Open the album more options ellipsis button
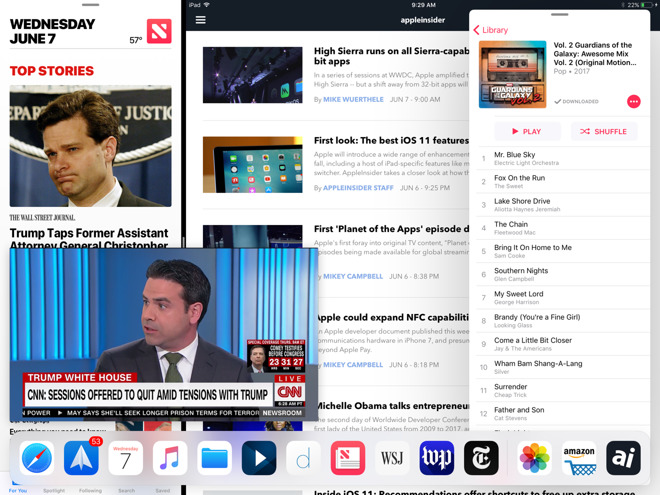Screen dimensions: 660x495 point(633,101)
